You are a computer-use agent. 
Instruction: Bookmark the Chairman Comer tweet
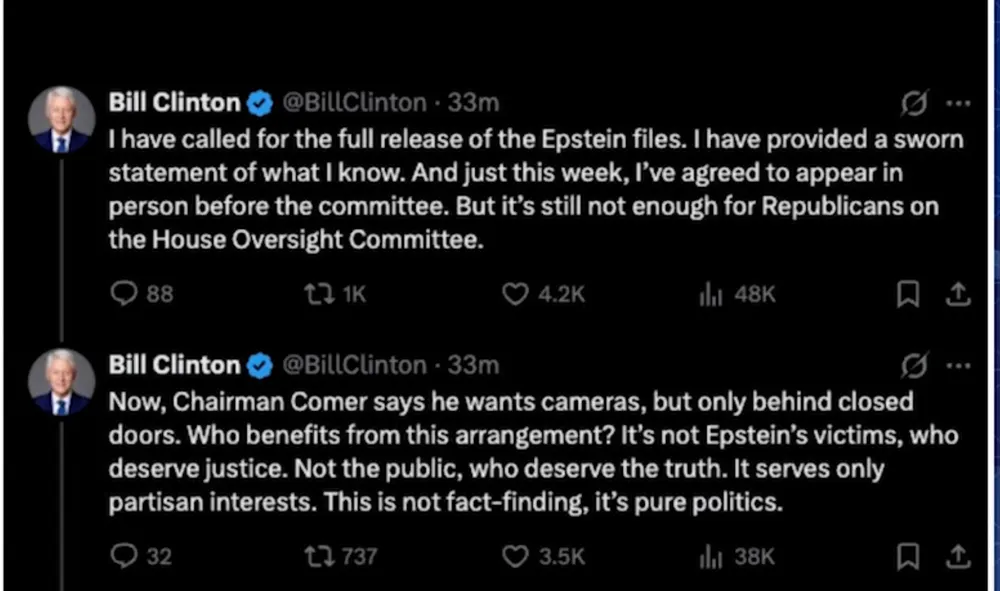(x=908, y=556)
